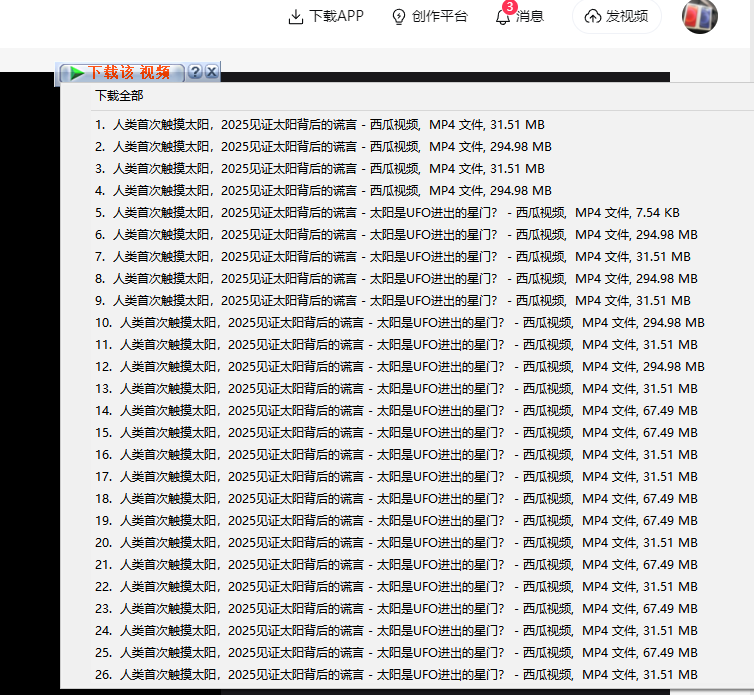Download item 14, 67.49 MB

tap(396, 411)
